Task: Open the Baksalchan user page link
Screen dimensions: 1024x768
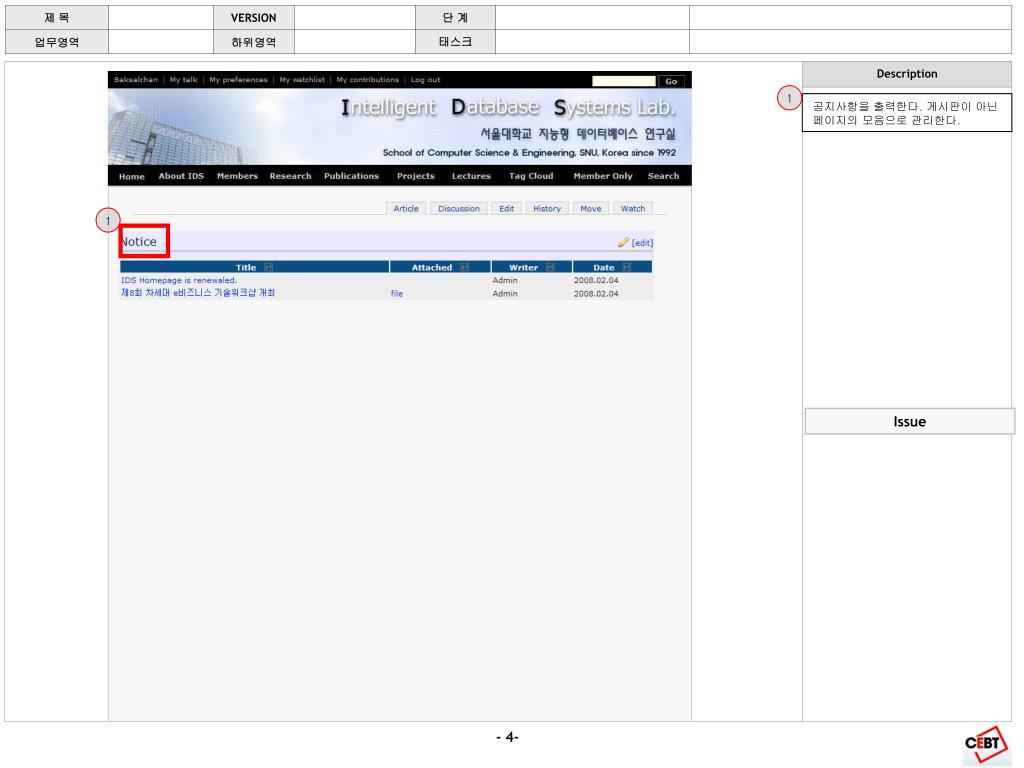Action: pyautogui.click(x=136, y=80)
